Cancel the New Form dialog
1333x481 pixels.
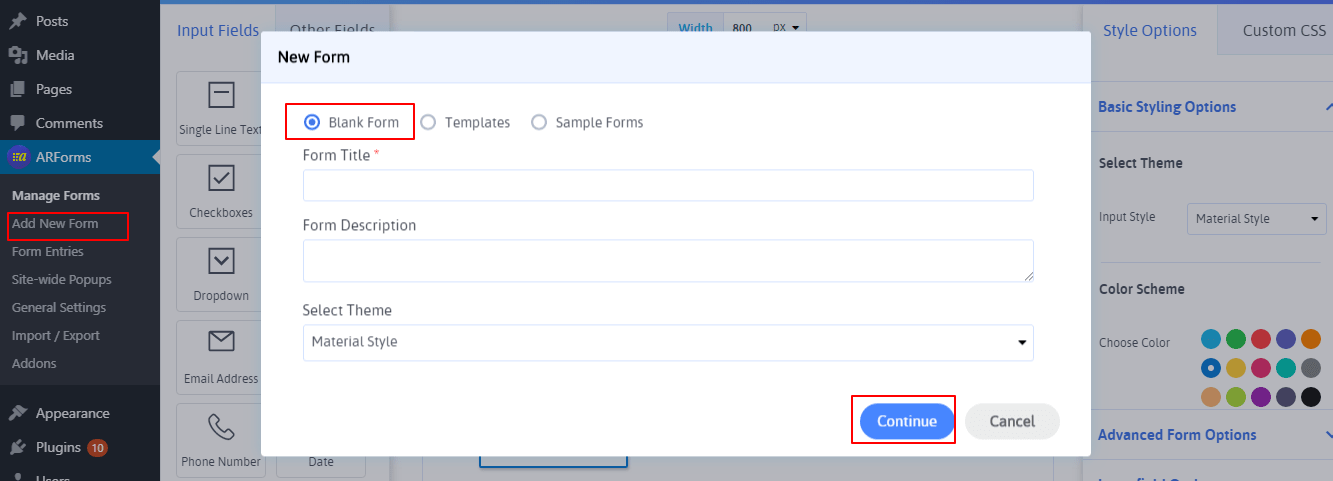pos(1011,421)
